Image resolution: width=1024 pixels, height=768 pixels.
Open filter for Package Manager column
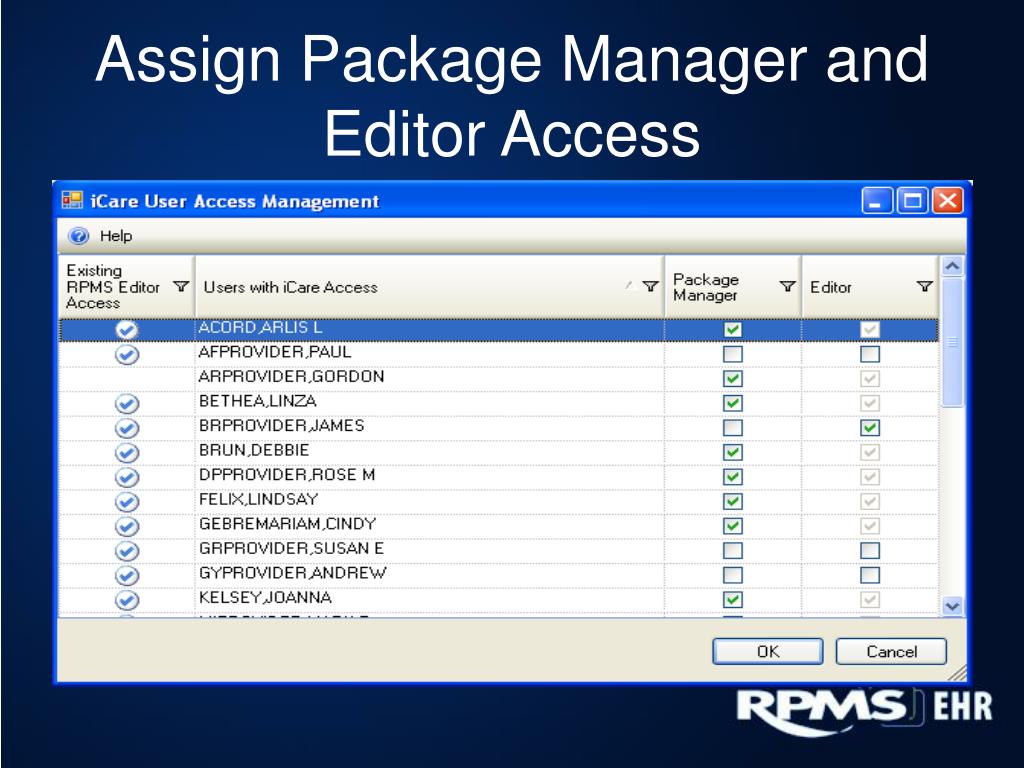pyautogui.click(x=788, y=287)
